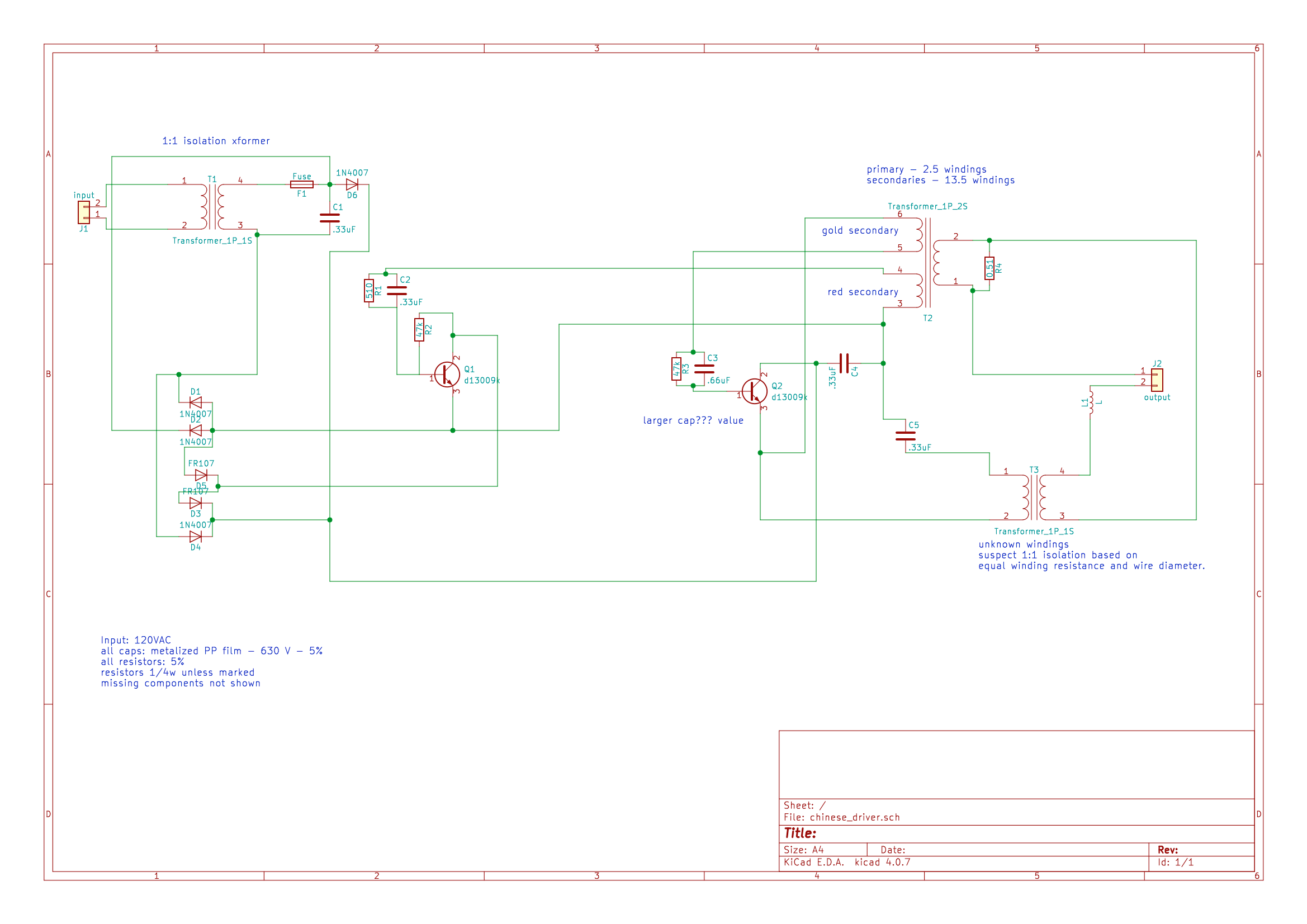
Task: Select the C3 .66uF capacitor symbol
Action: 704,369
